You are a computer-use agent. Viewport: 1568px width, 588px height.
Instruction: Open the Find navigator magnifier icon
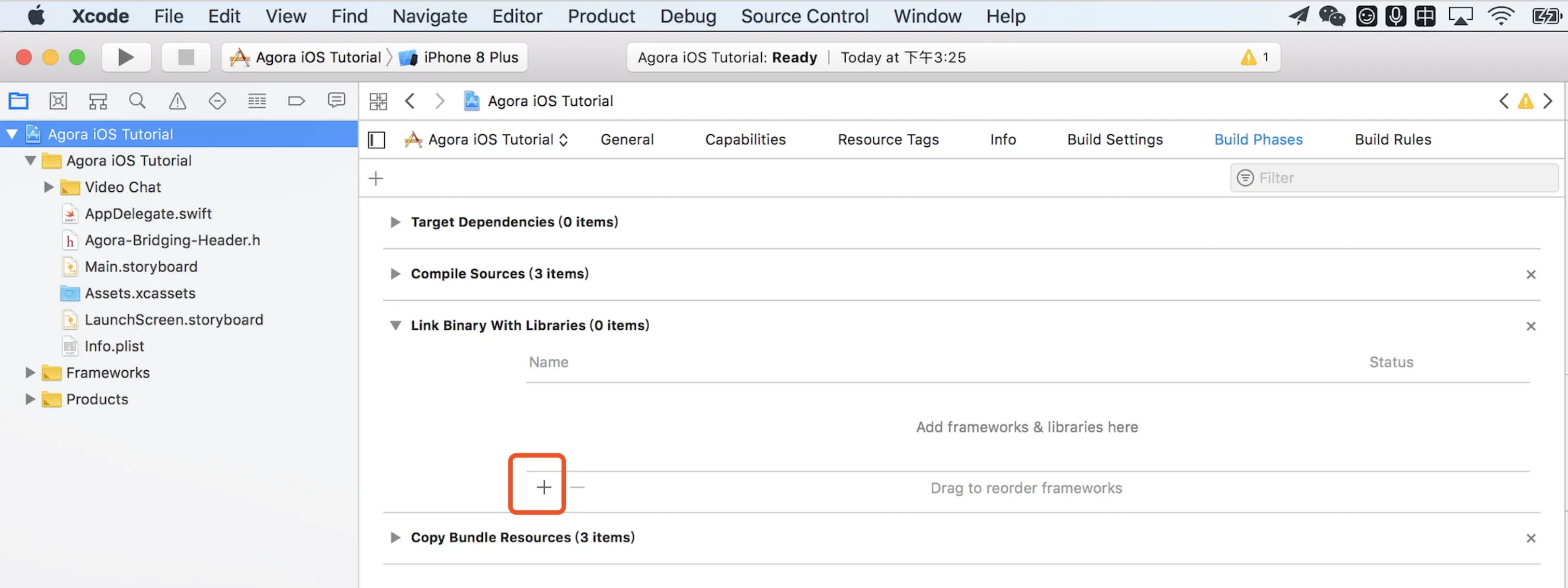point(137,101)
